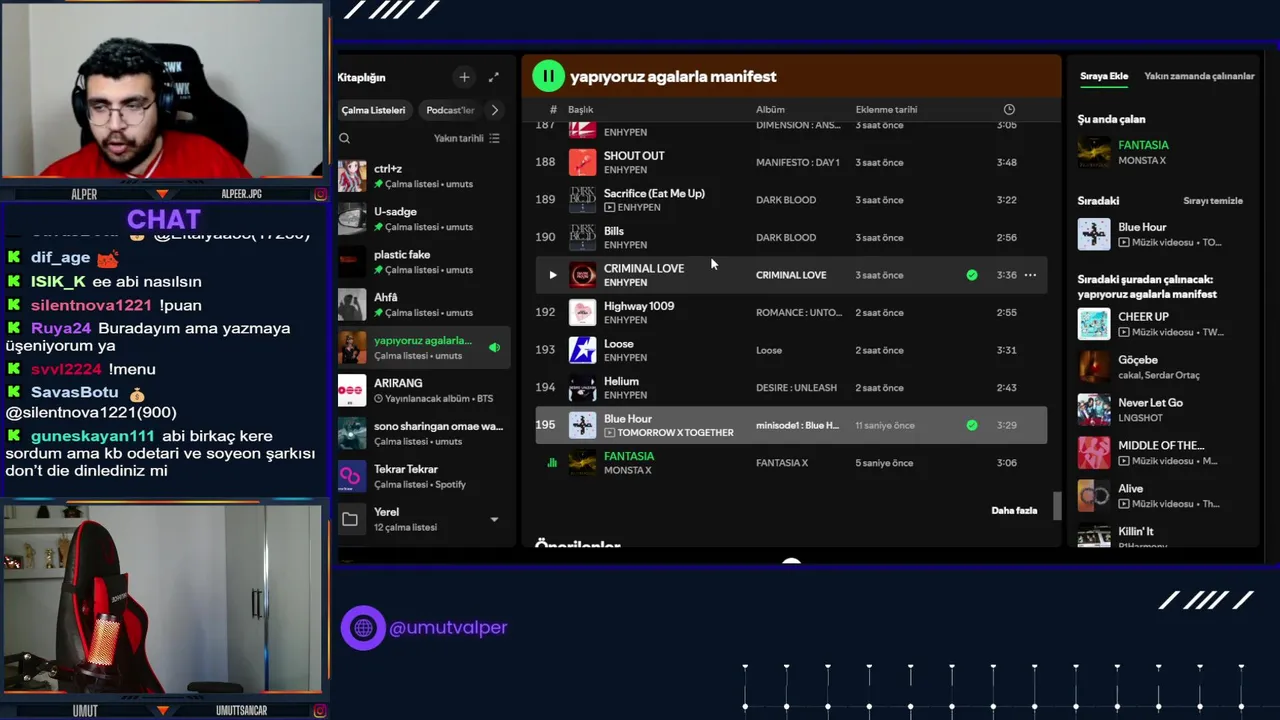Select the Bills track row
The height and width of the screenshot is (720, 1280).
(791, 237)
